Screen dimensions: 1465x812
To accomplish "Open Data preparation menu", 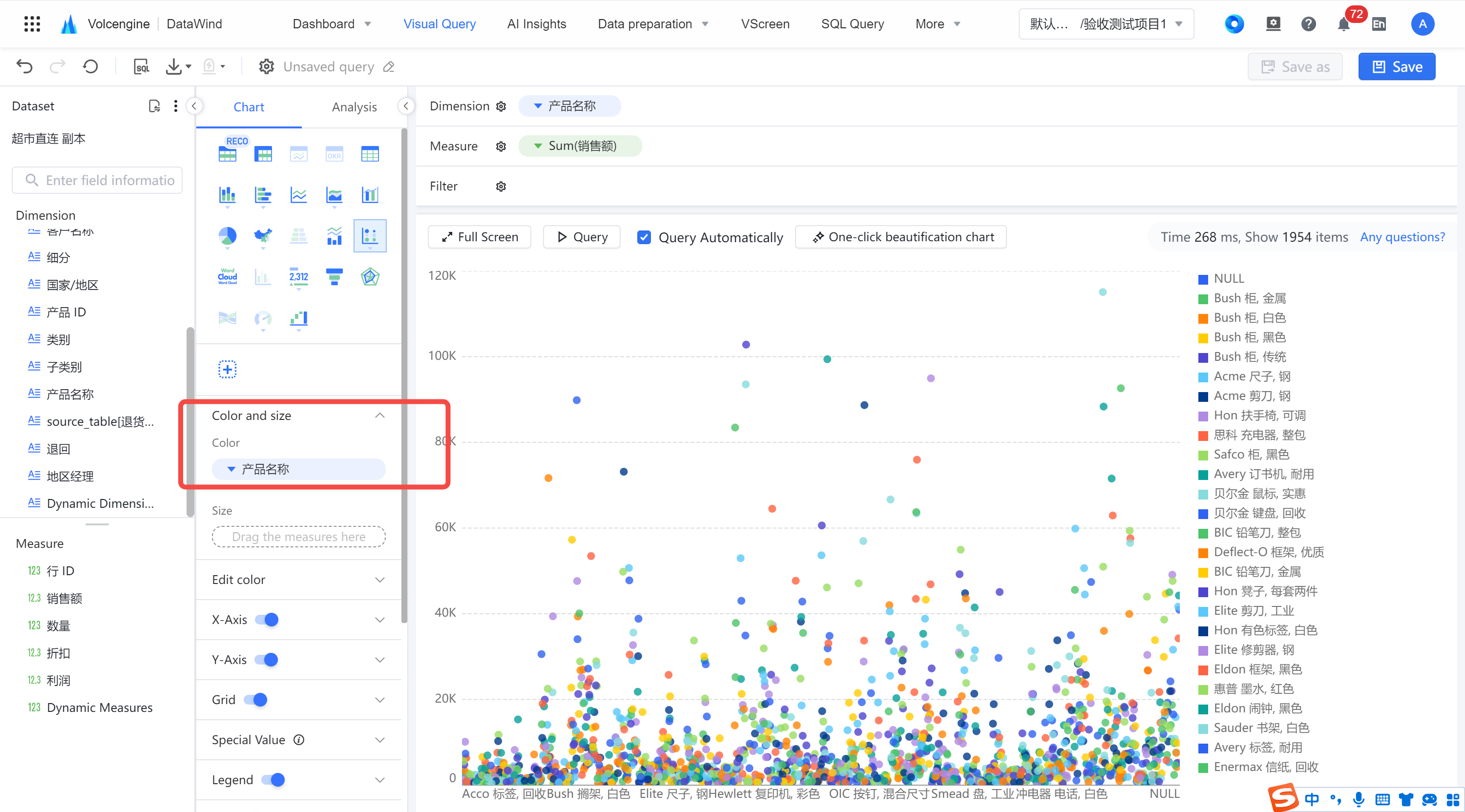I will pos(653,23).
